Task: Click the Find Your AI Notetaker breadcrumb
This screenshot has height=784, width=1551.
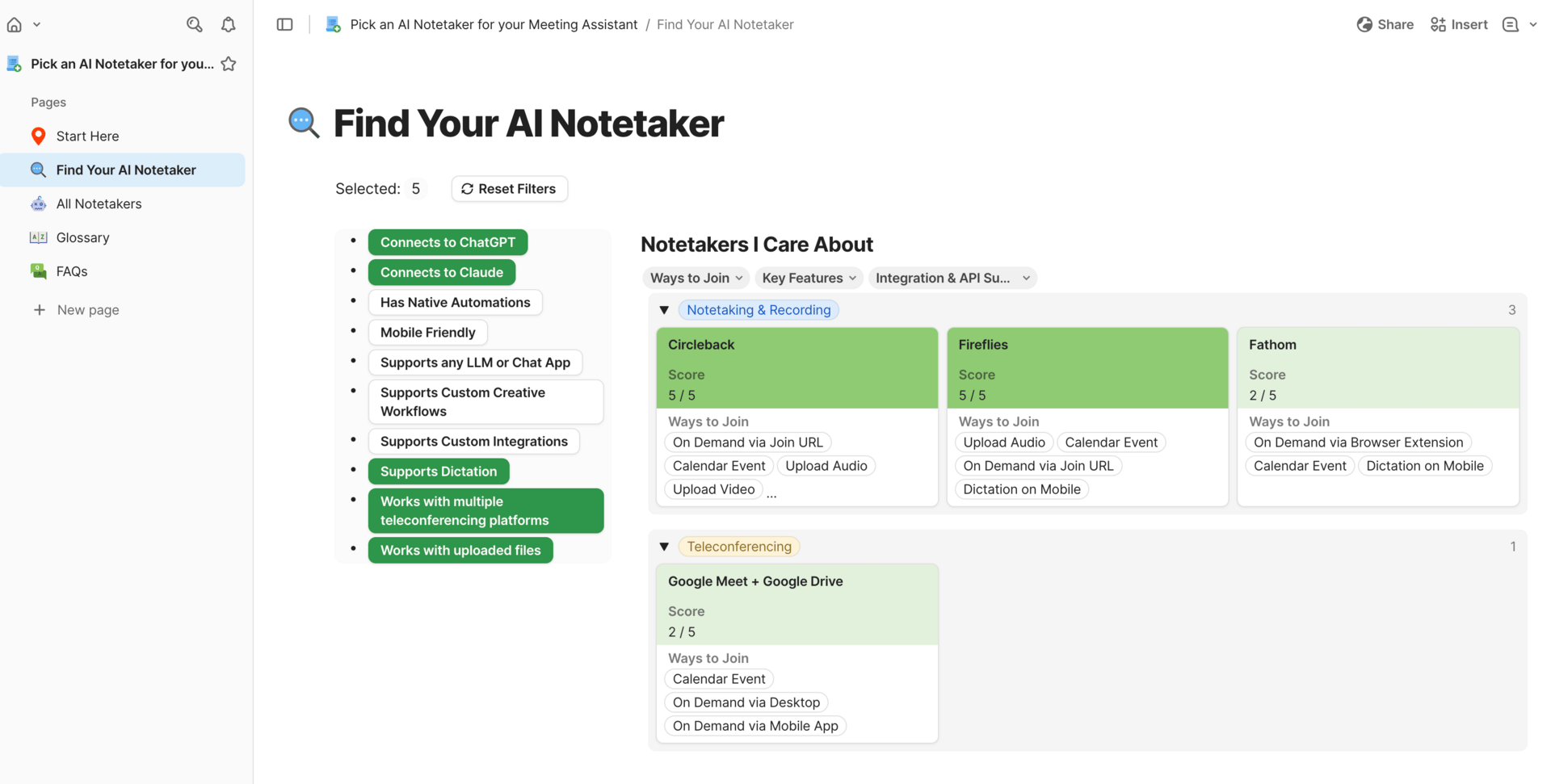Action: pos(725,25)
